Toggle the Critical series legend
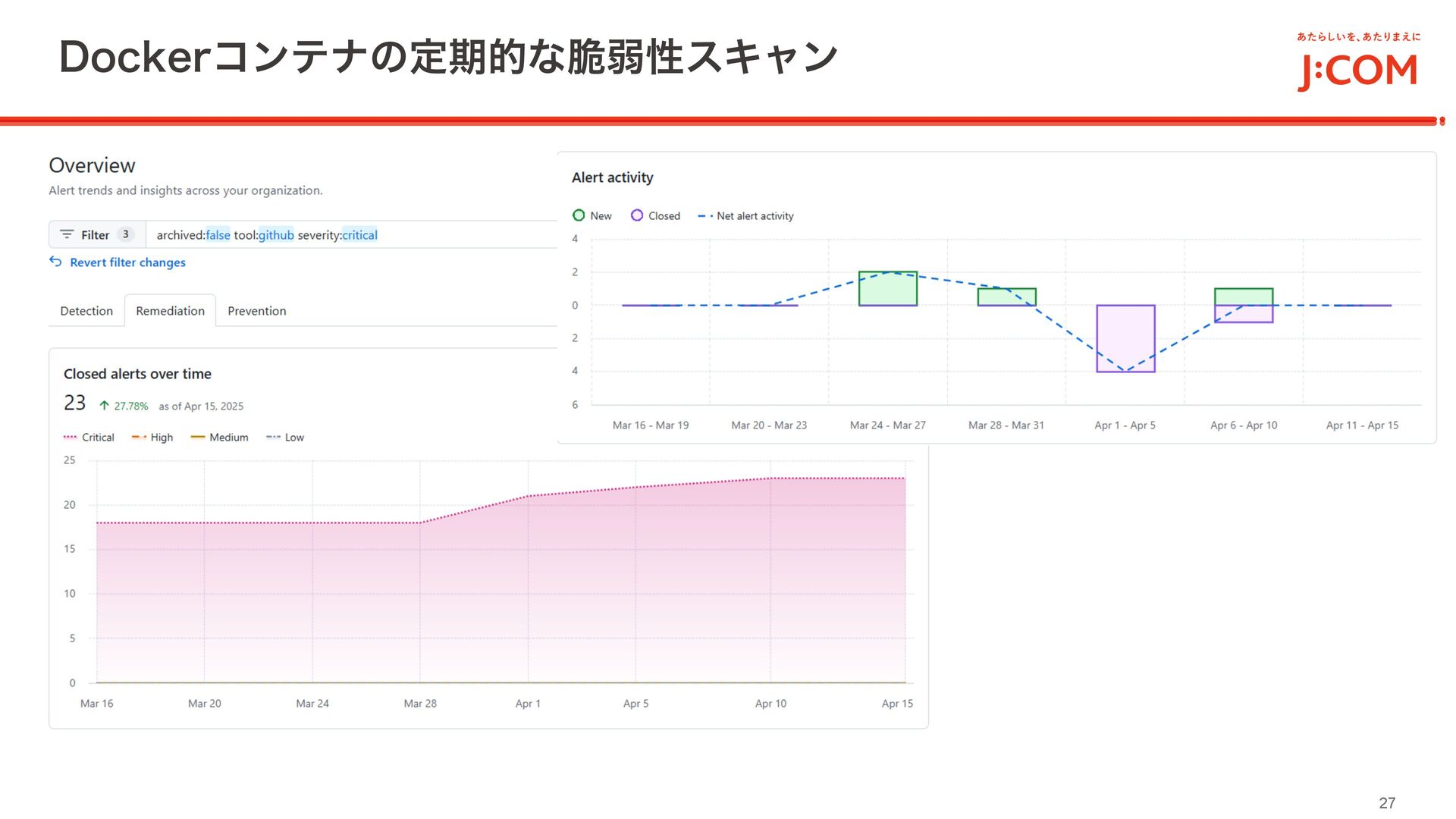The image size is (1456, 819). point(89,438)
